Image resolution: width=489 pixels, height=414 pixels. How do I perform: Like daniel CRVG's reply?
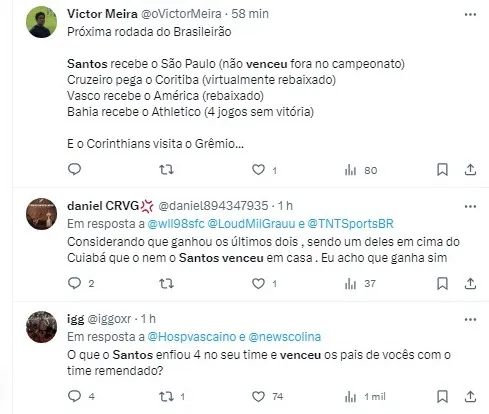tap(258, 284)
